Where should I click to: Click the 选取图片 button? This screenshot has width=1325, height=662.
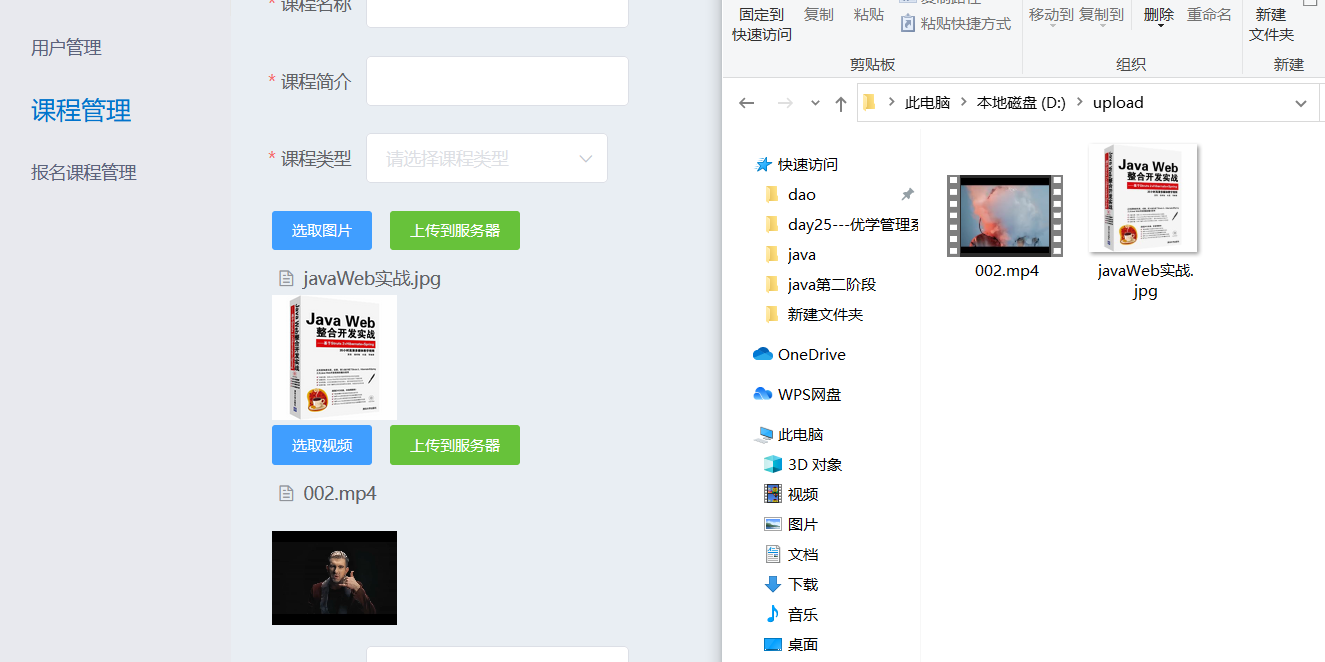[322, 230]
